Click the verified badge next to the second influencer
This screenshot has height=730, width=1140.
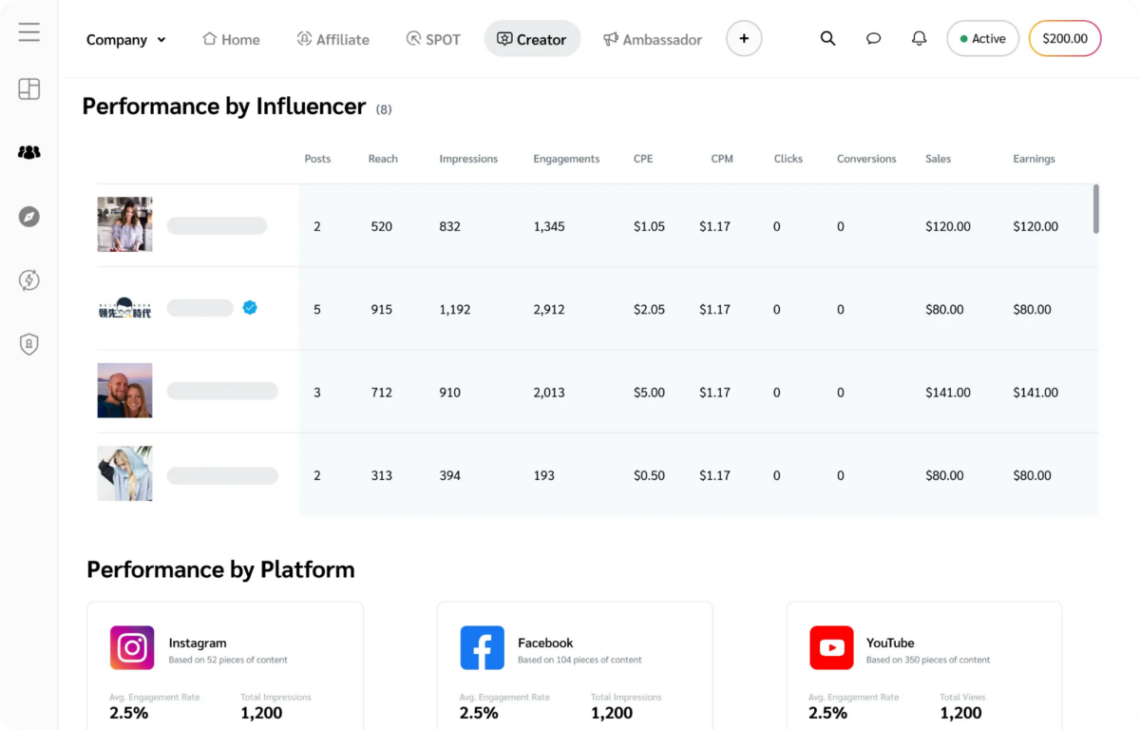[x=250, y=309]
